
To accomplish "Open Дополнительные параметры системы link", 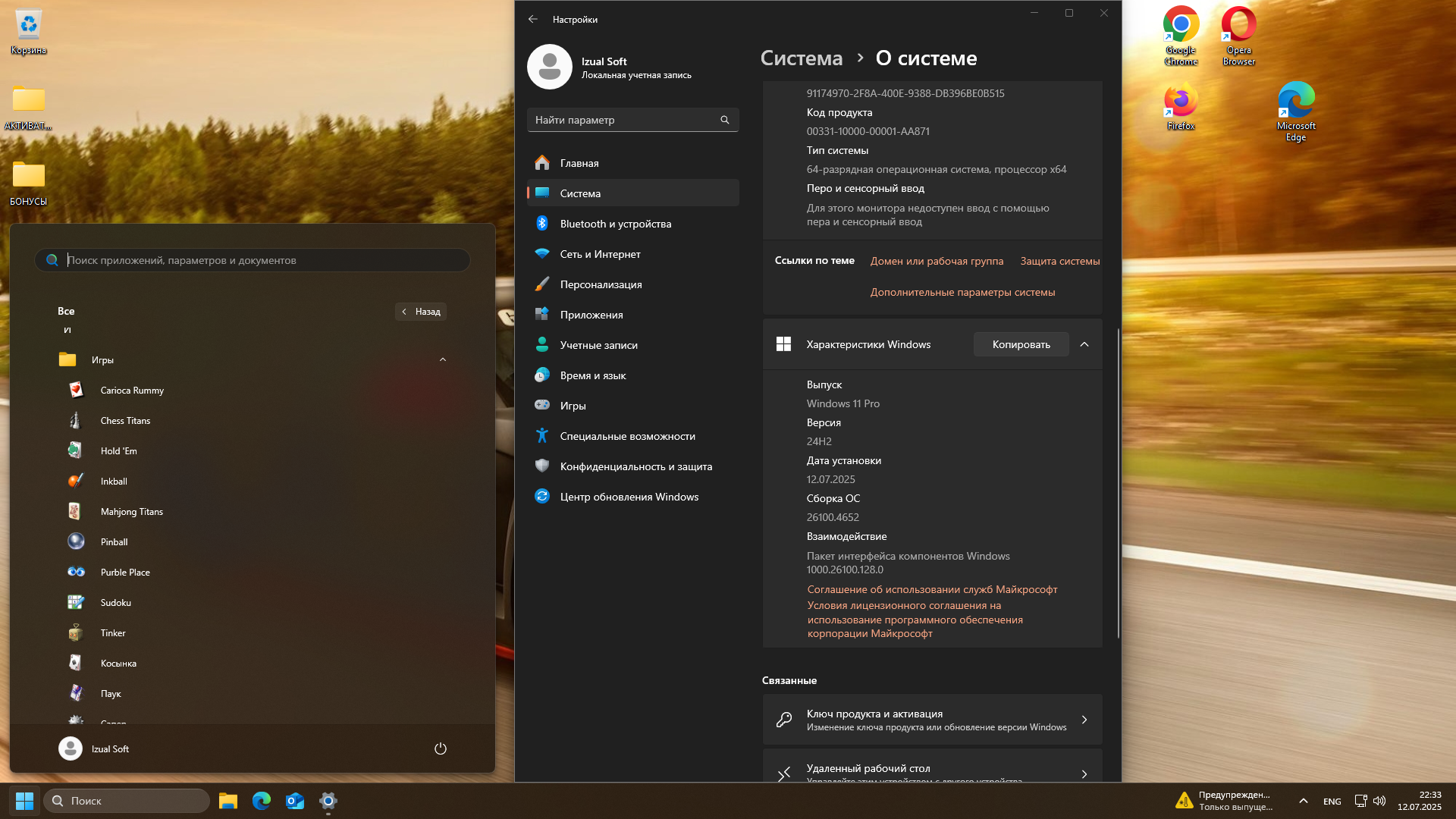I will (962, 292).
